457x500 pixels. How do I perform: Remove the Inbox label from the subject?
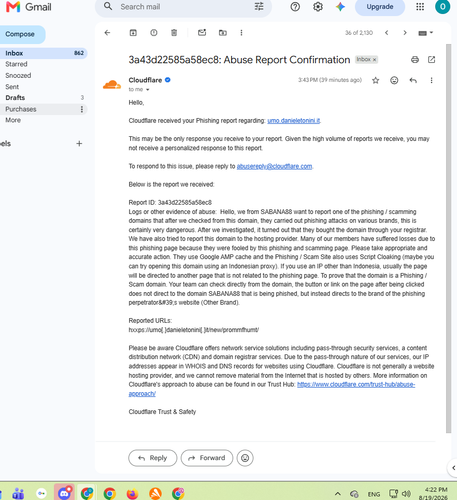point(374,60)
